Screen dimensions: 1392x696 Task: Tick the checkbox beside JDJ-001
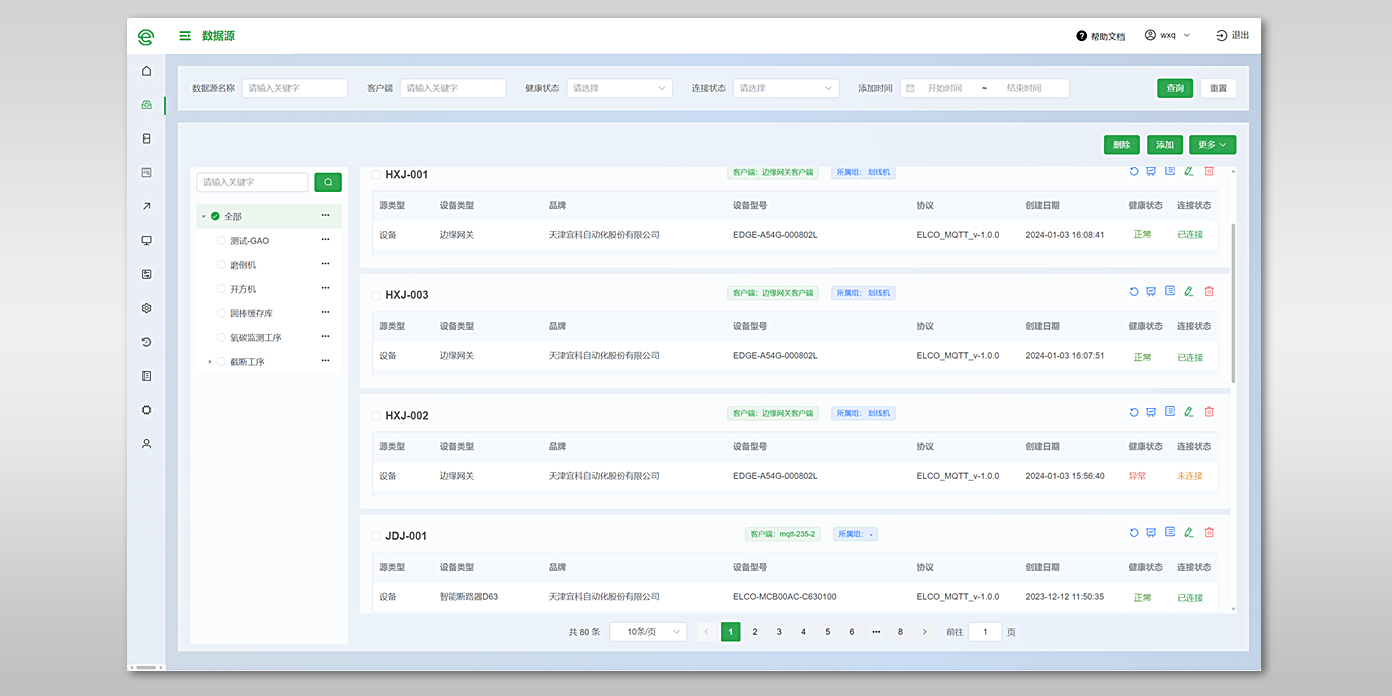(x=376, y=536)
